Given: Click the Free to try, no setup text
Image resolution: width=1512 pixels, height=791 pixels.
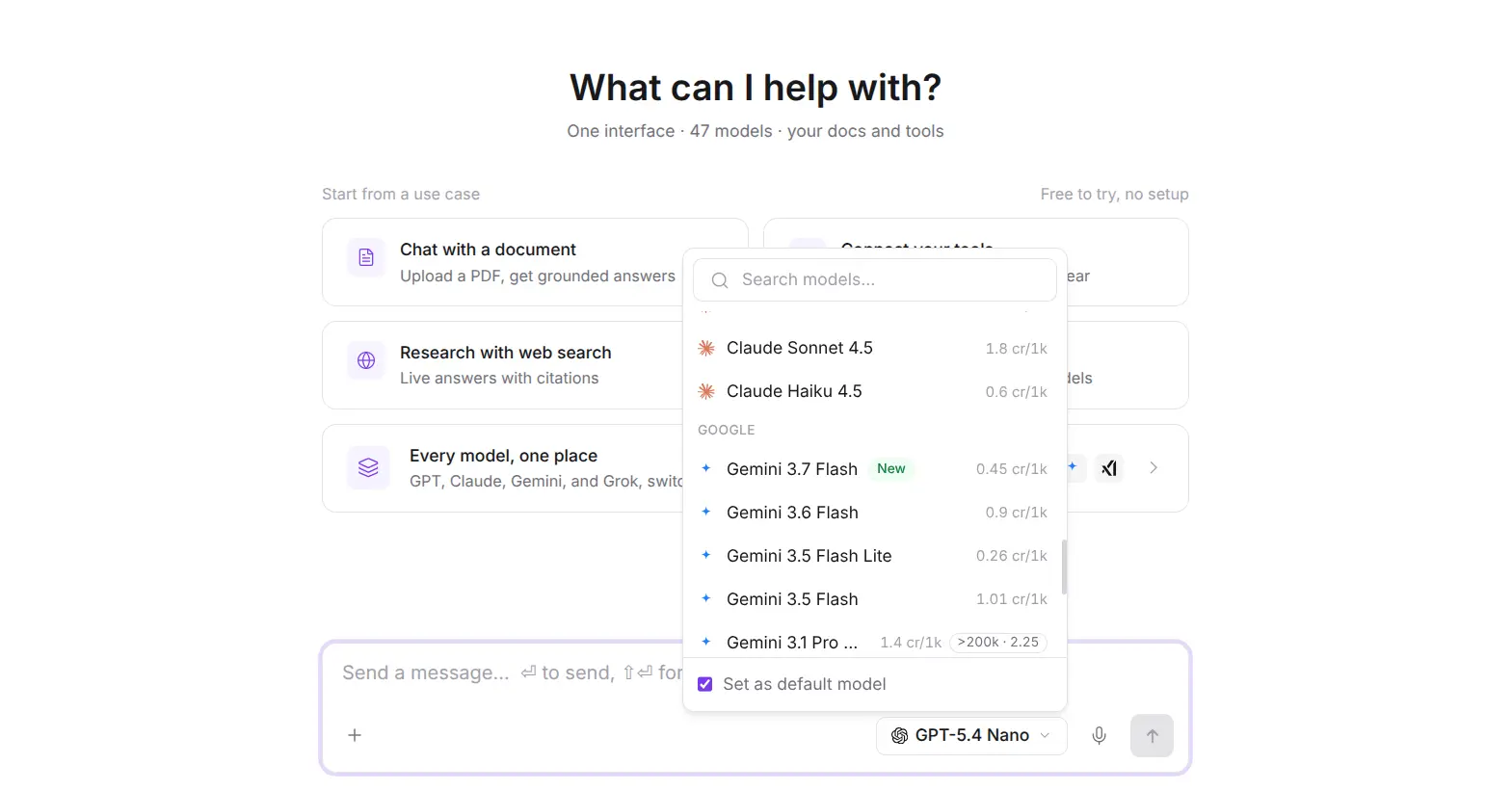Looking at the screenshot, I should click(x=1114, y=194).
